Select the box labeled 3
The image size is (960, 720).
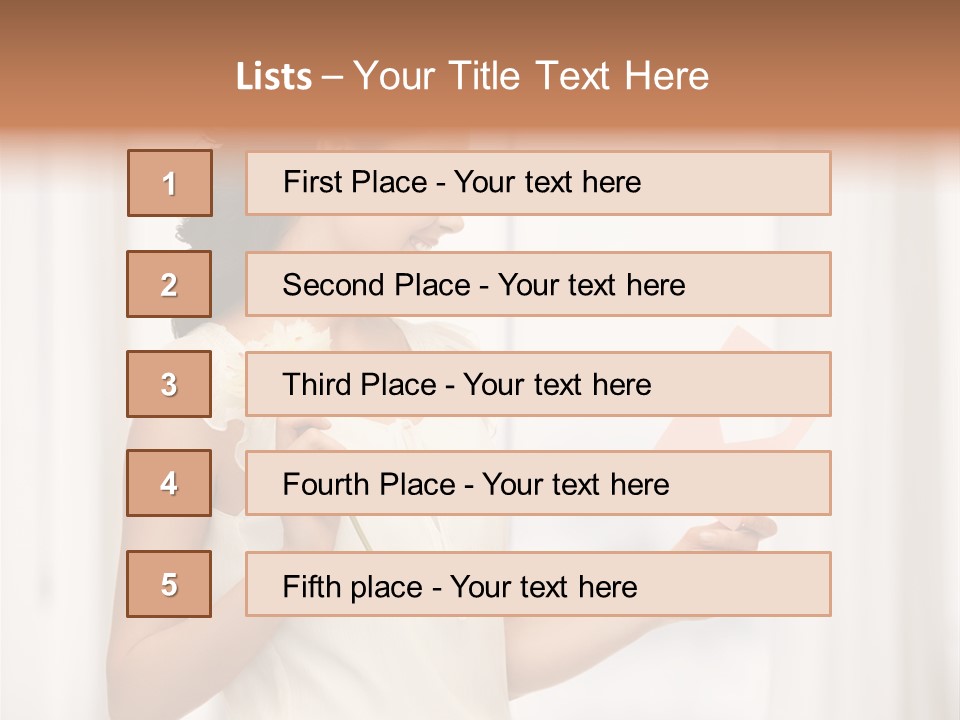point(169,384)
